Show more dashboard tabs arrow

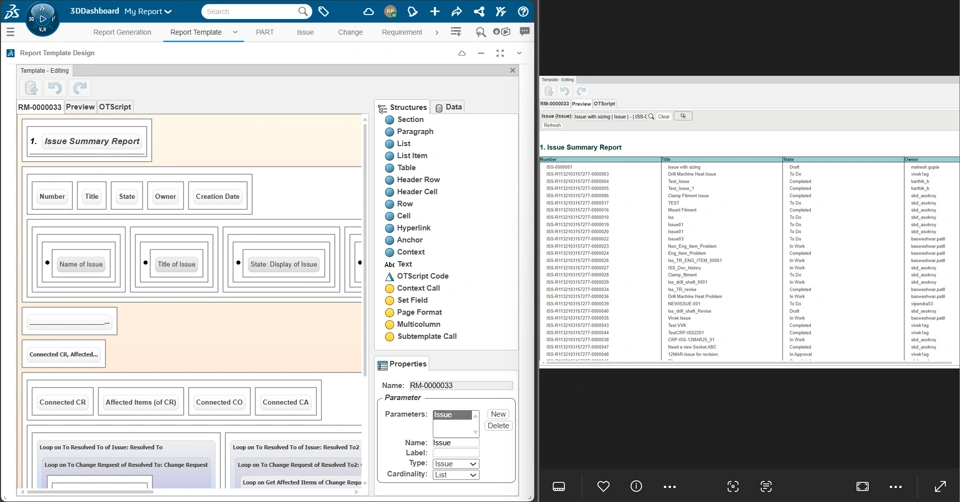pos(437,32)
